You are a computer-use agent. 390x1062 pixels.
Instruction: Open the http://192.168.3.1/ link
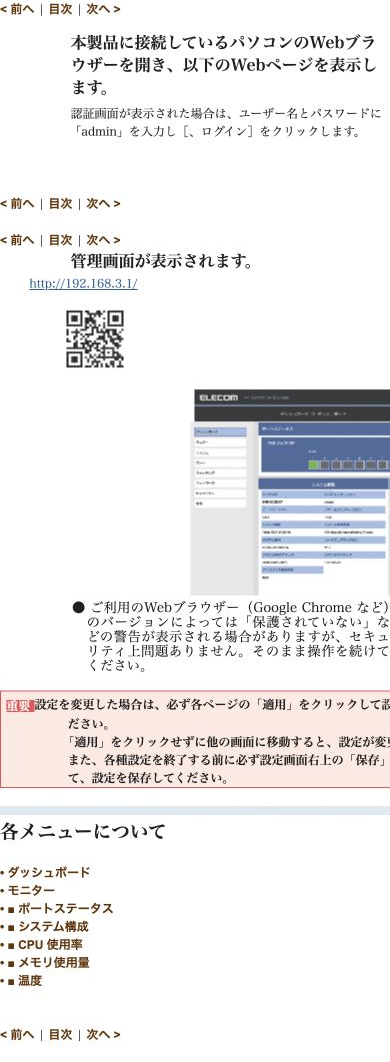[x=83, y=284]
